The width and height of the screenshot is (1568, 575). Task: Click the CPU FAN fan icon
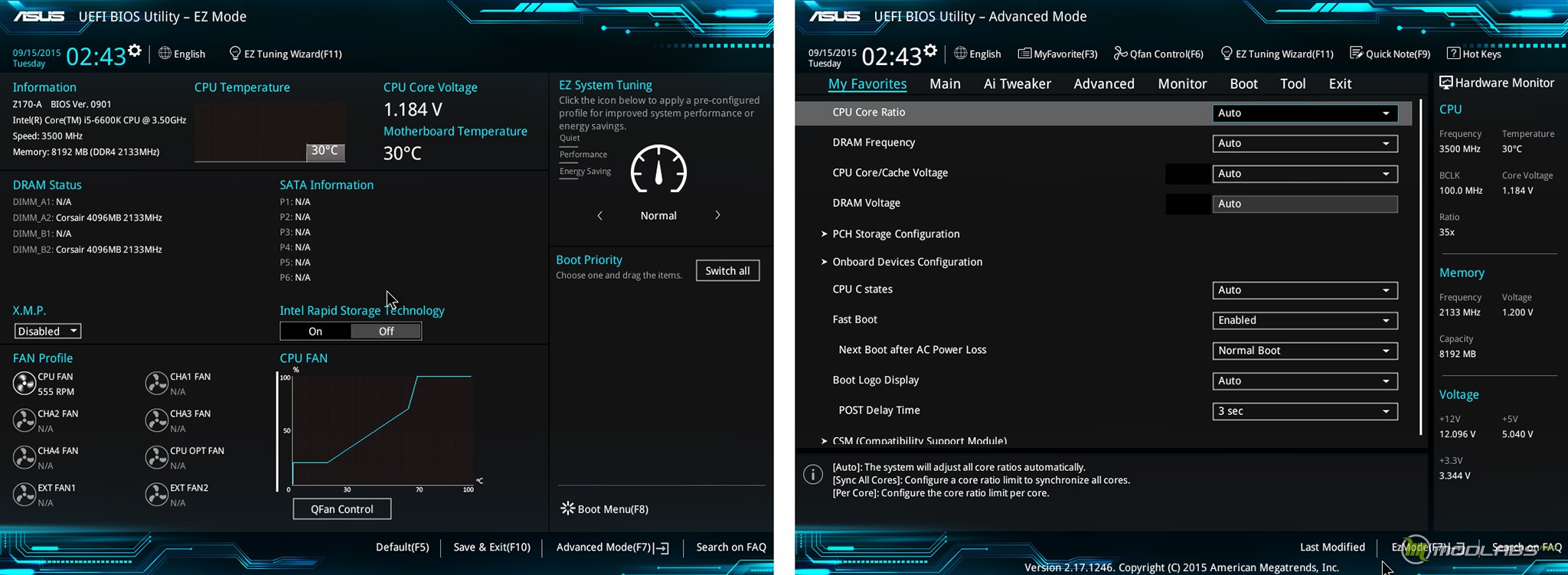tap(24, 384)
